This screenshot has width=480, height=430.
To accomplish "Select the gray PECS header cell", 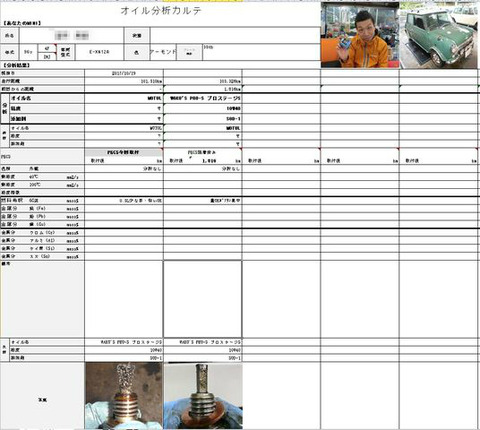I will 124,152.
